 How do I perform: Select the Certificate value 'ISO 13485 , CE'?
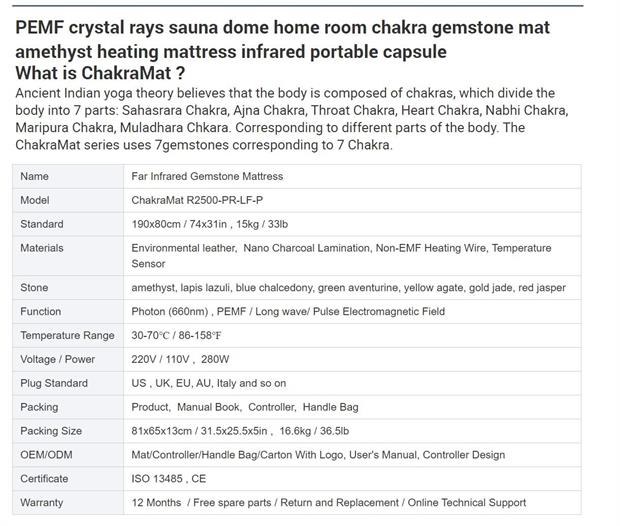pos(169,479)
